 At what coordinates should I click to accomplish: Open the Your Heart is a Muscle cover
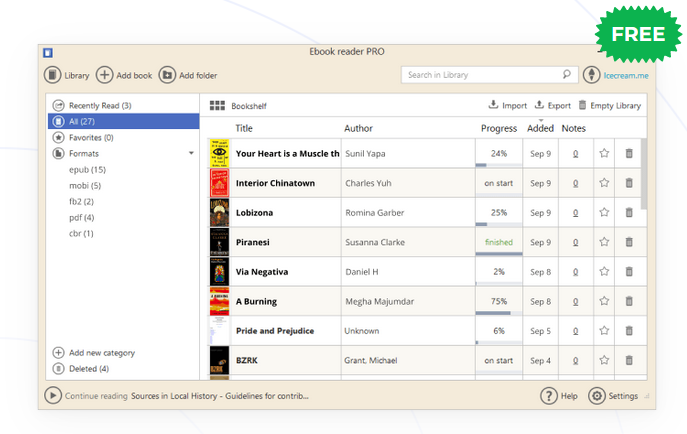pos(219,153)
